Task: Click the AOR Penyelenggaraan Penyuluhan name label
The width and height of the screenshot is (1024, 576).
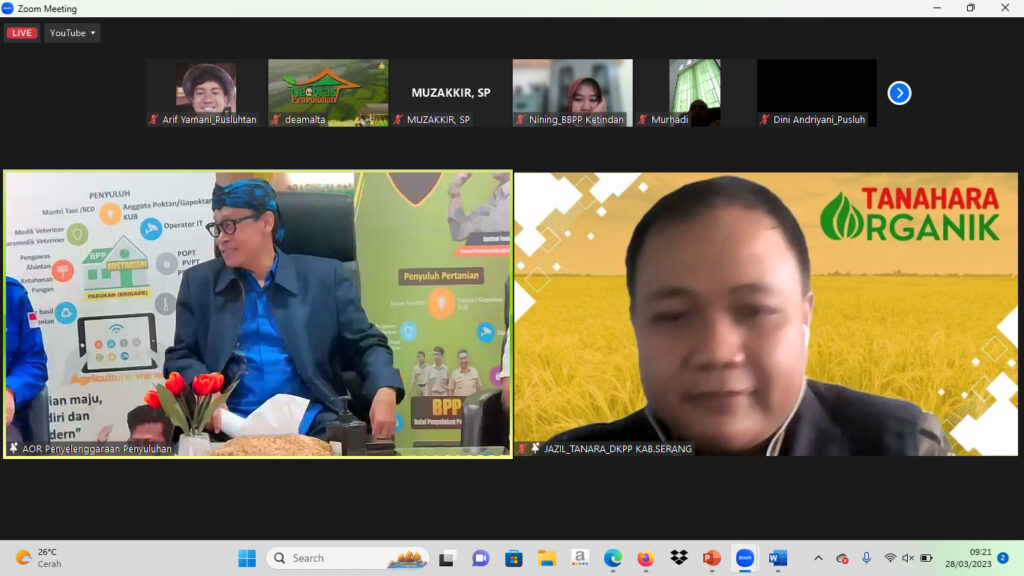Action: tap(97, 449)
